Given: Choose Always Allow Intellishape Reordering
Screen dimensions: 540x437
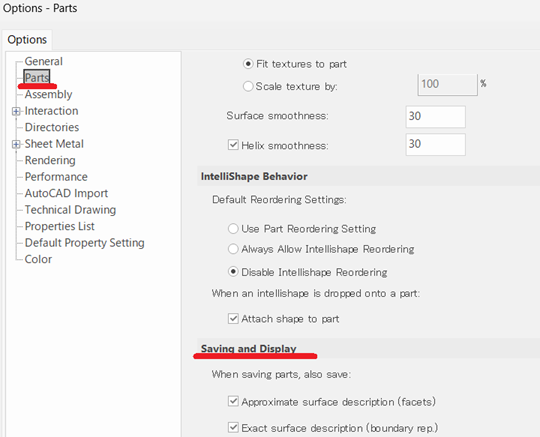Looking at the screenshot, I should 233,249.
